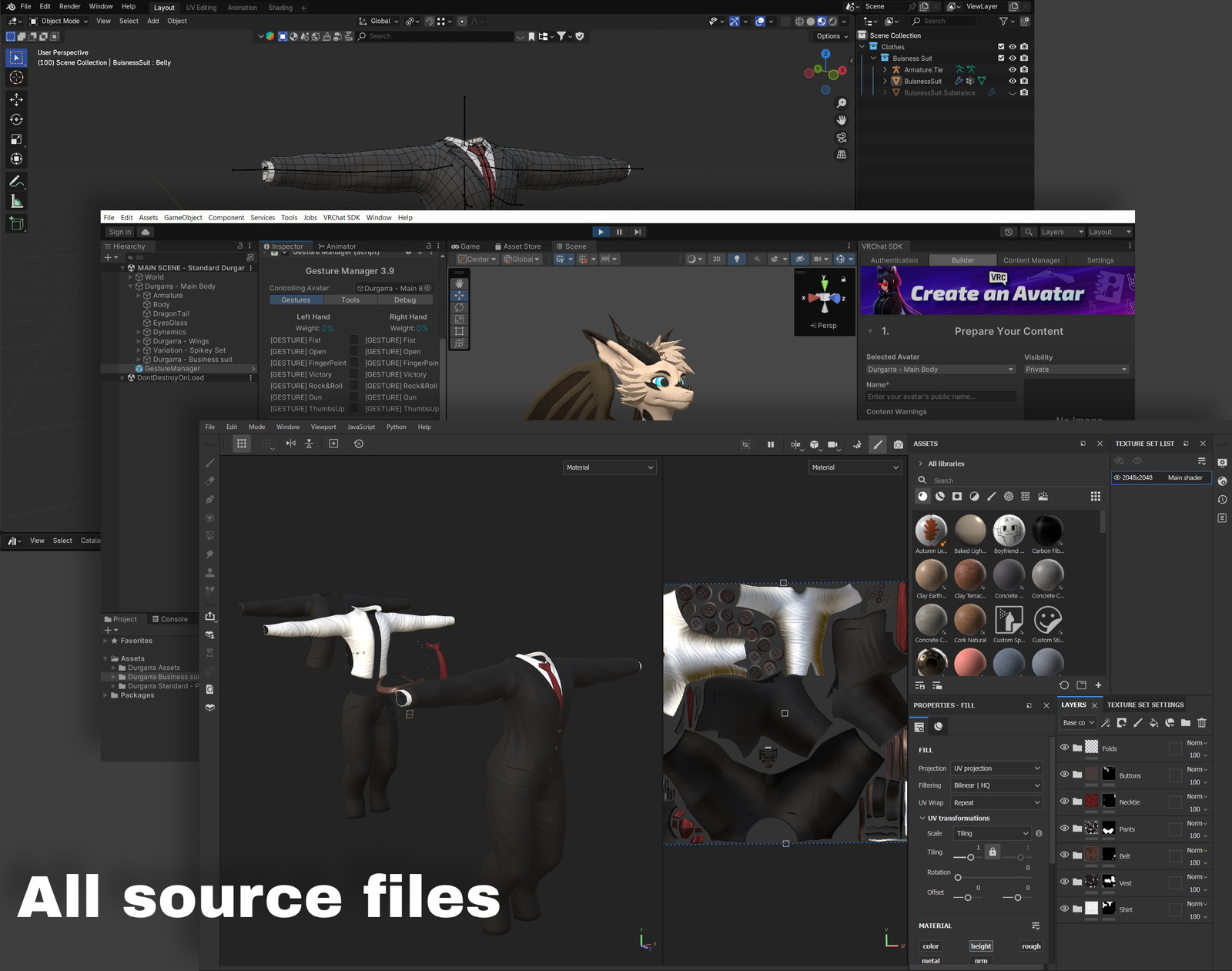Activate Blender's Annotate tool

coord(16,182)
